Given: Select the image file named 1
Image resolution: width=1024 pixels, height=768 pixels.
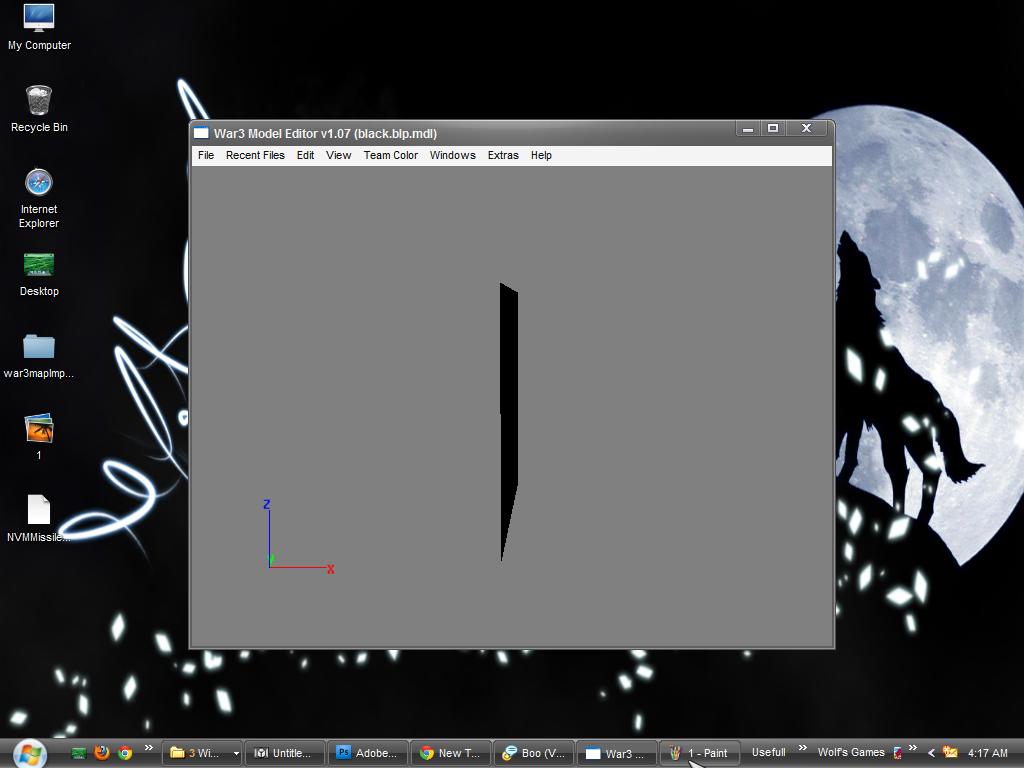Looking at the screenshot, I should pos(39,436).
